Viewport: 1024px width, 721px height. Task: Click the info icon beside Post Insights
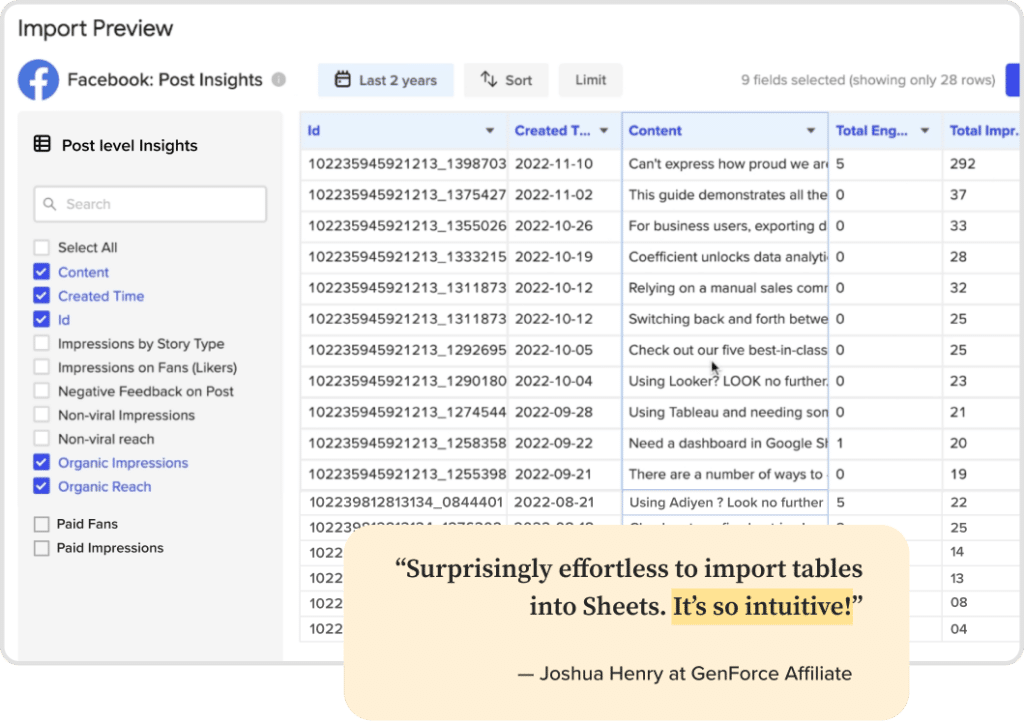coord(279,80)
